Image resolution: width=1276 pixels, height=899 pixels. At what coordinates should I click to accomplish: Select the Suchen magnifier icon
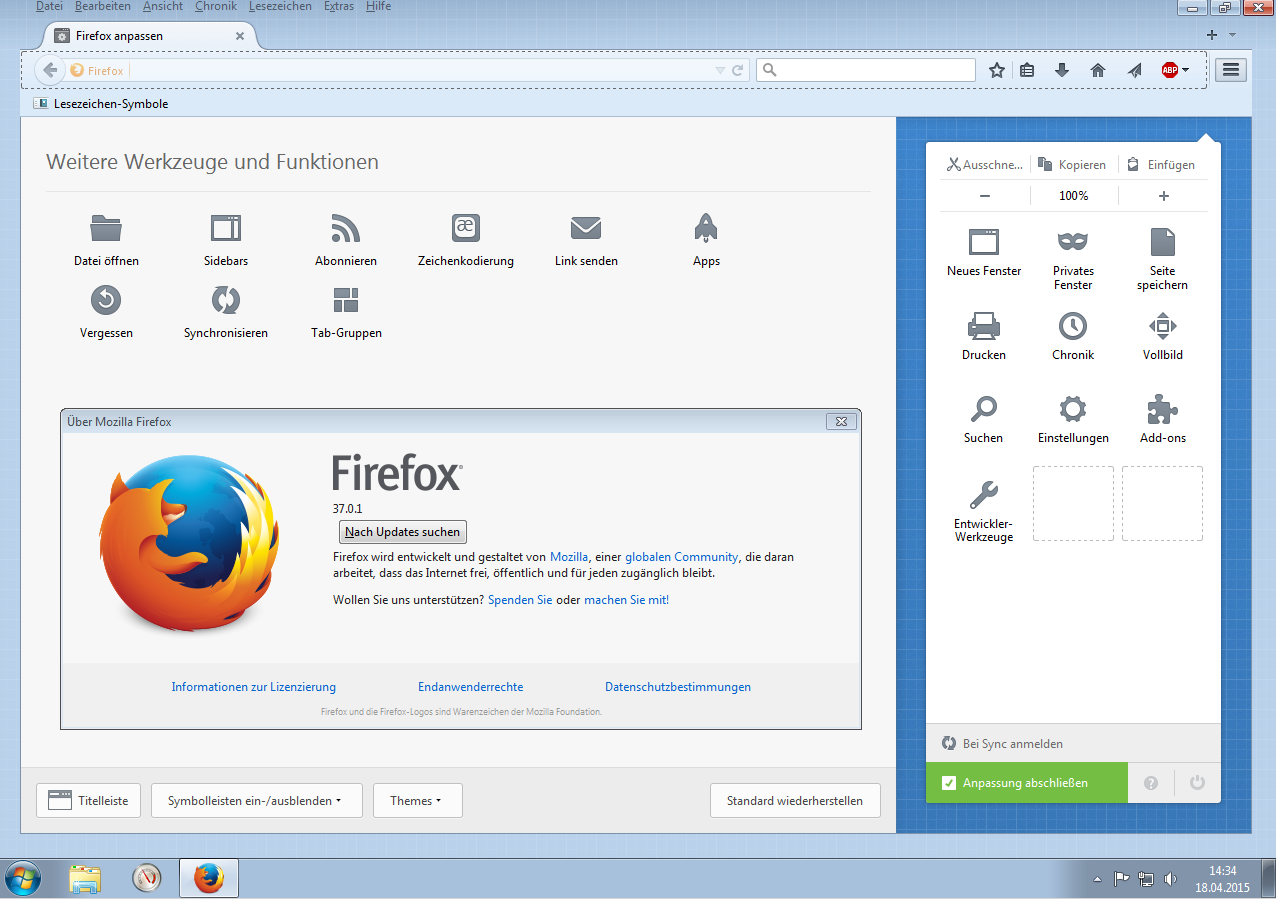click(984, 409)
